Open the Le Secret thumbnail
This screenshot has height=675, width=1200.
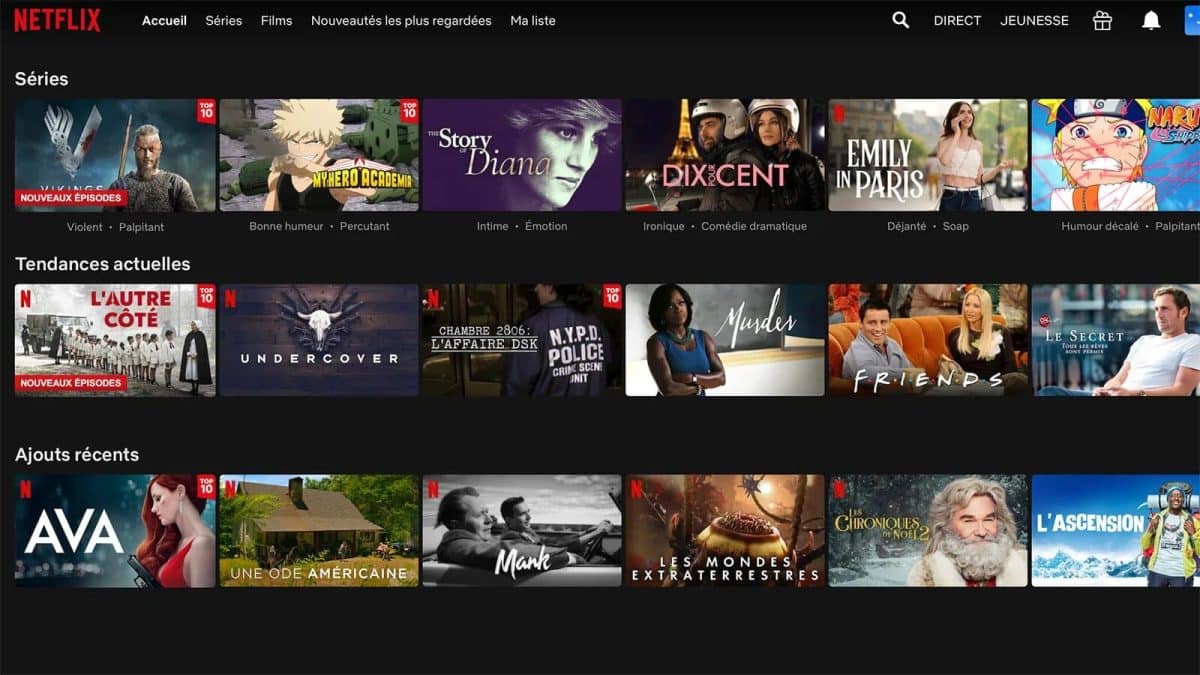point(1116,340)
